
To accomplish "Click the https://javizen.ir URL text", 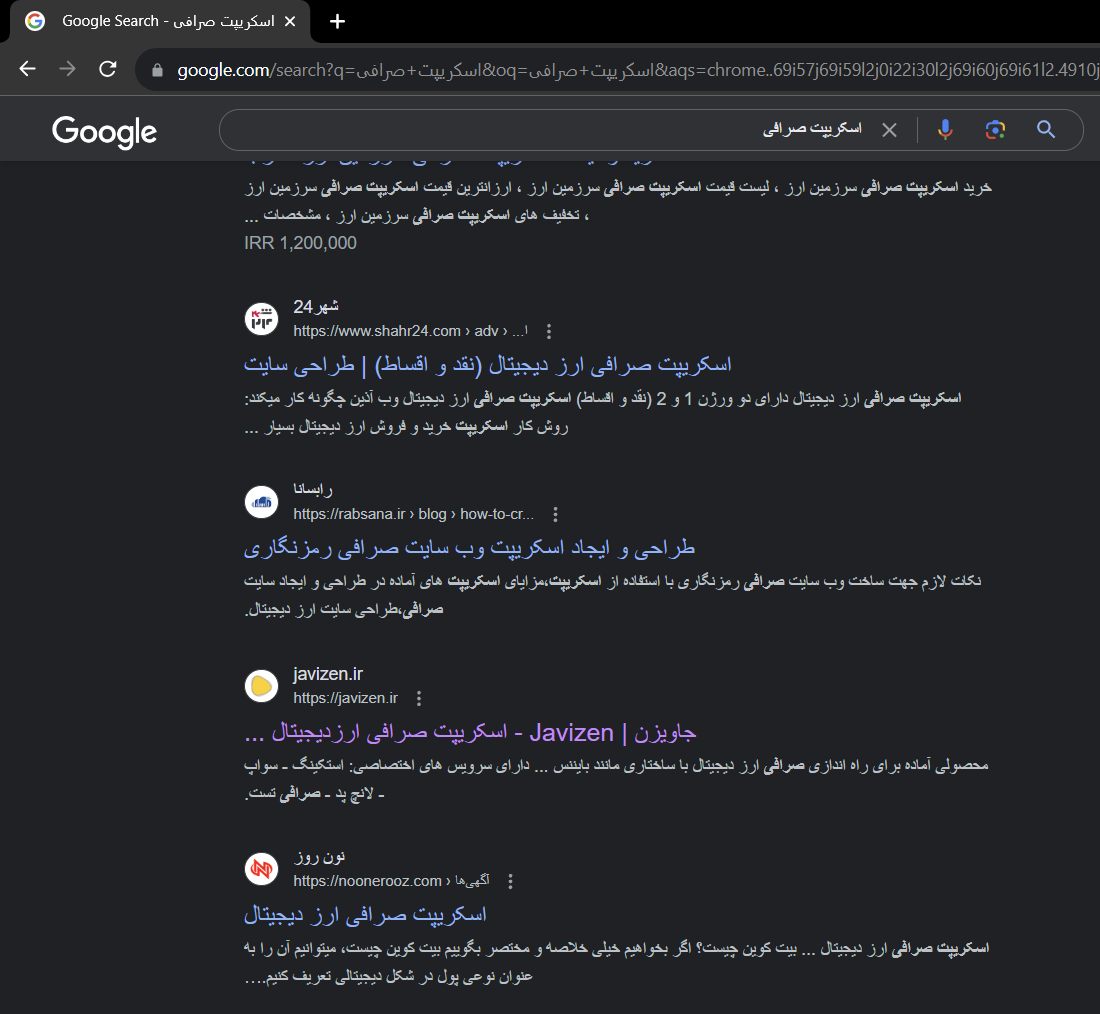I will click(x=345, y=698).
